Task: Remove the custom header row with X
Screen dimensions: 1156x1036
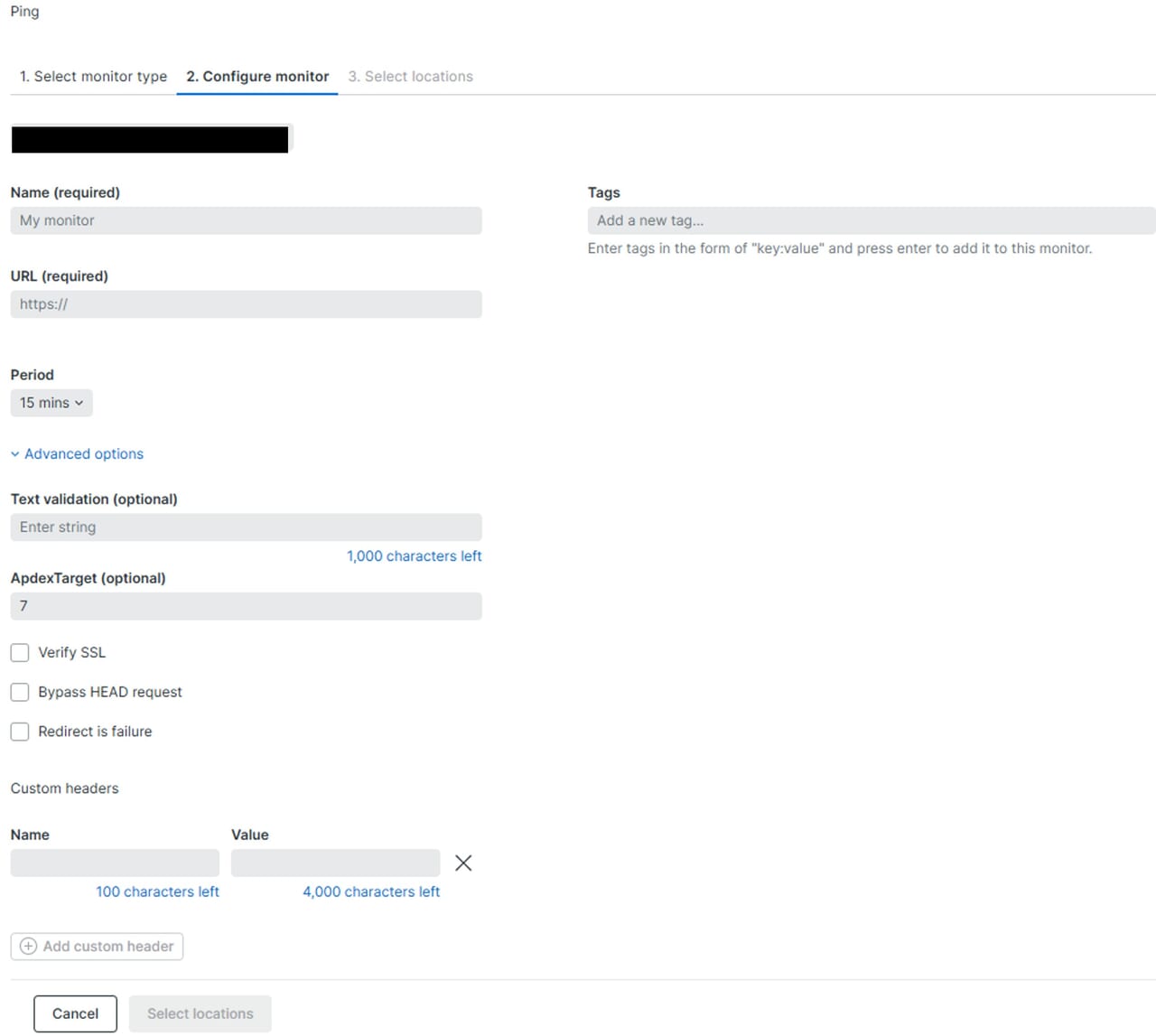Action: point(463,863)
